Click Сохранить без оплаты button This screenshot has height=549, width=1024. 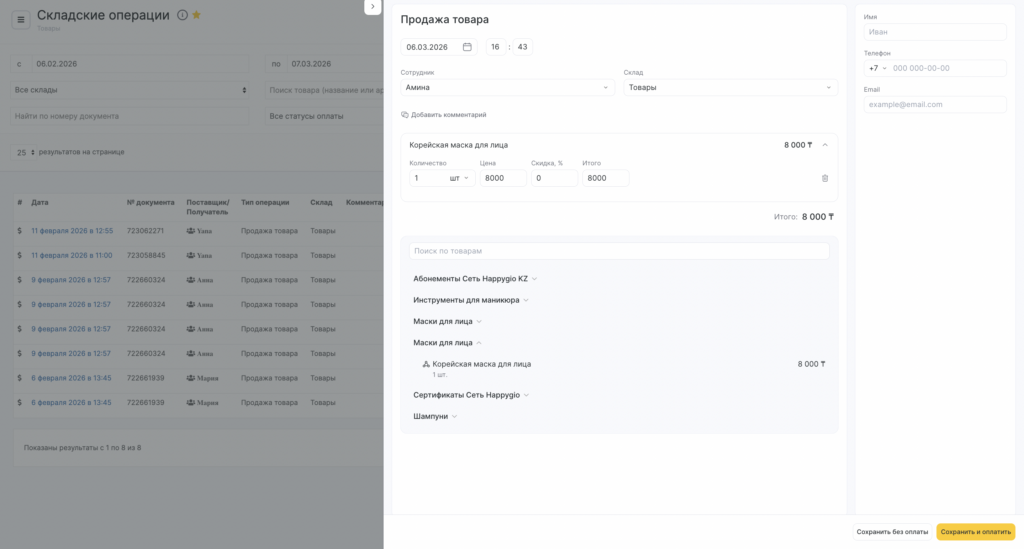(x=892, y=532)
